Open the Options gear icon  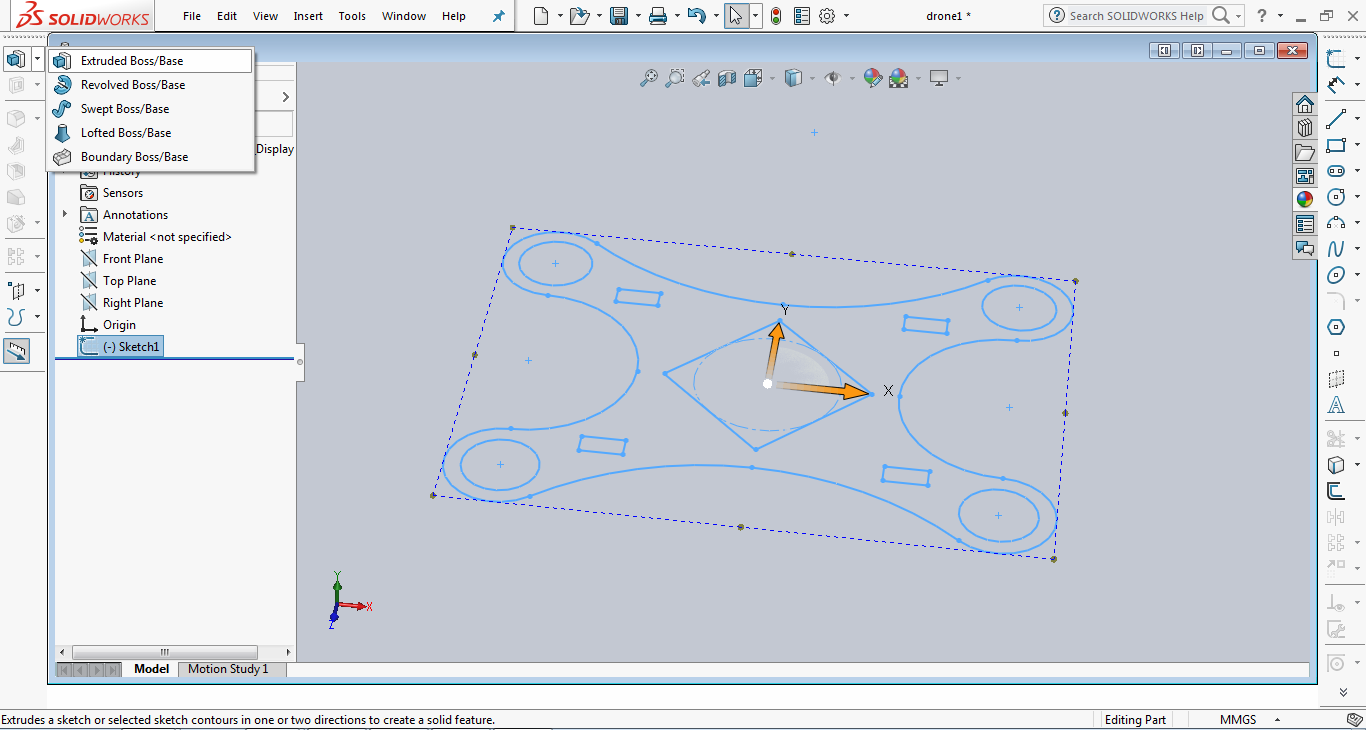pos(827,16)
